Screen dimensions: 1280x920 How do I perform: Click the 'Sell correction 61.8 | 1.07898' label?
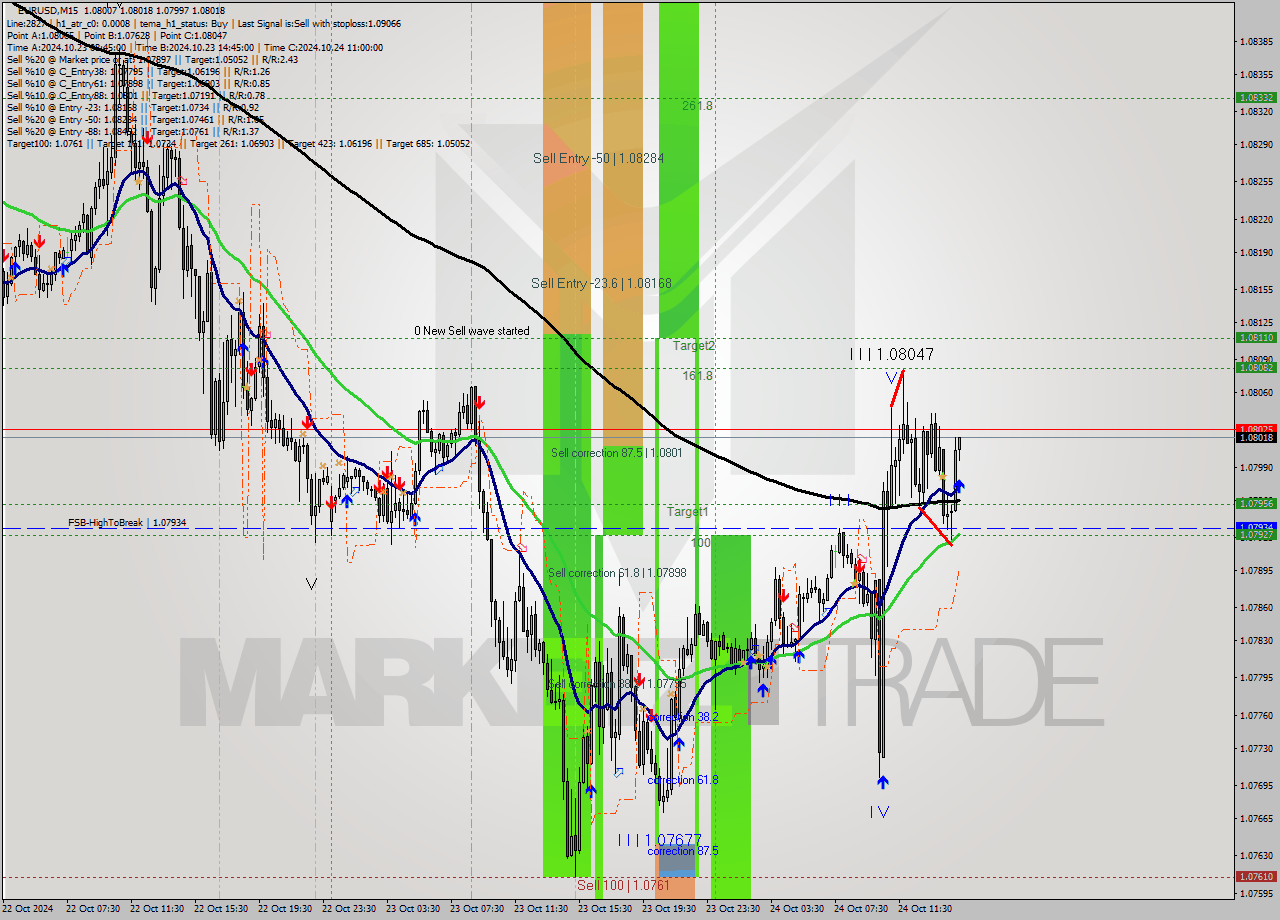(x=617, y=573)
